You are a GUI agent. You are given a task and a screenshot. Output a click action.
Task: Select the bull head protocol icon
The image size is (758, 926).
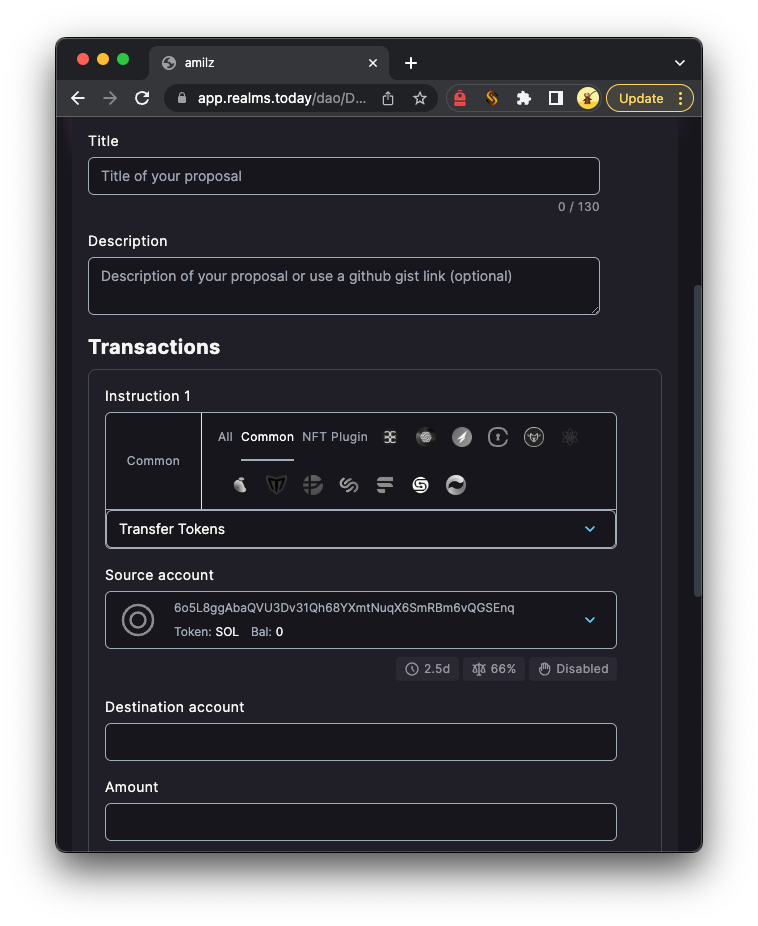[x=534, y=437]
